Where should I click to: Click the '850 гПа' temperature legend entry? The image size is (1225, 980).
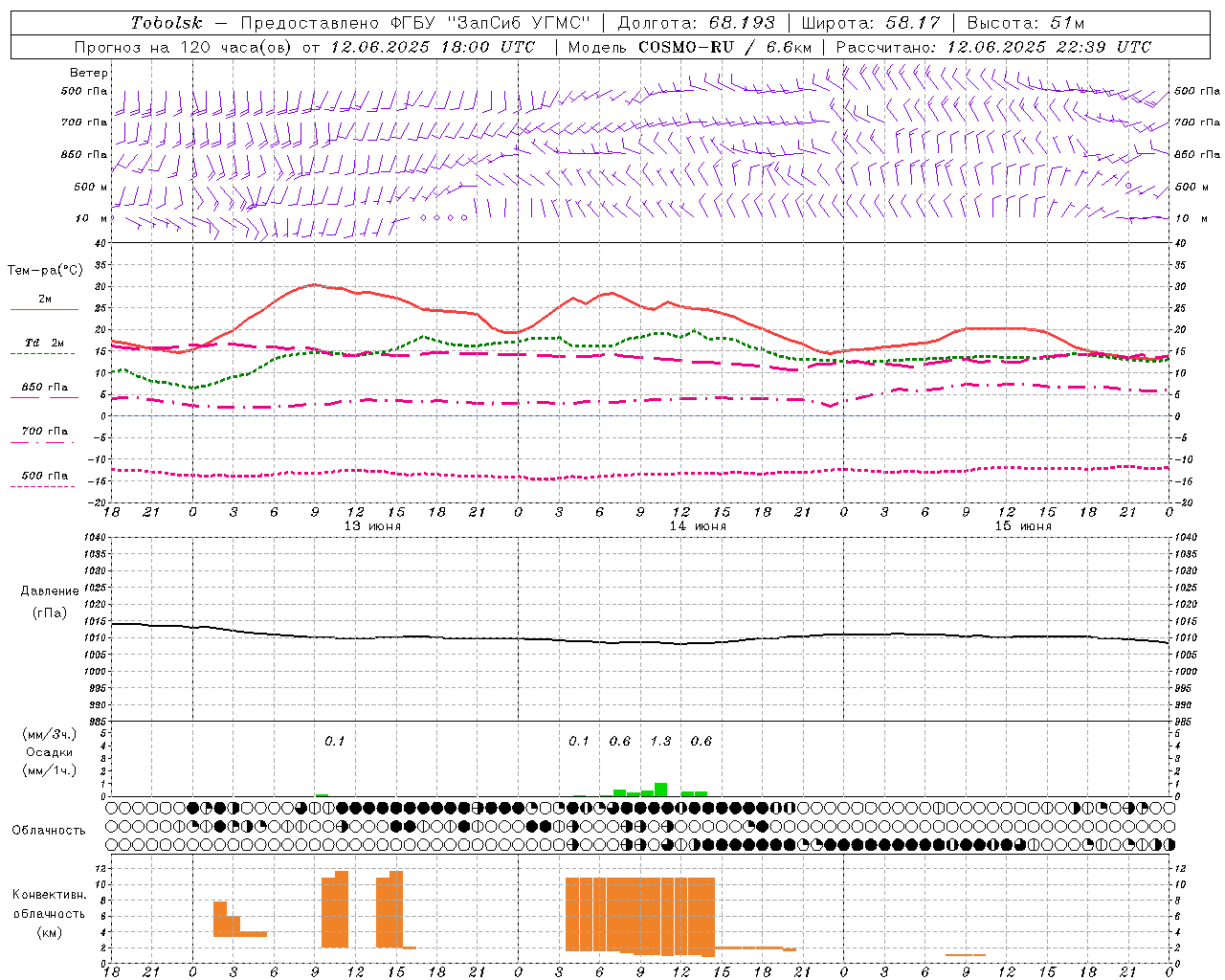coord(45,388)
